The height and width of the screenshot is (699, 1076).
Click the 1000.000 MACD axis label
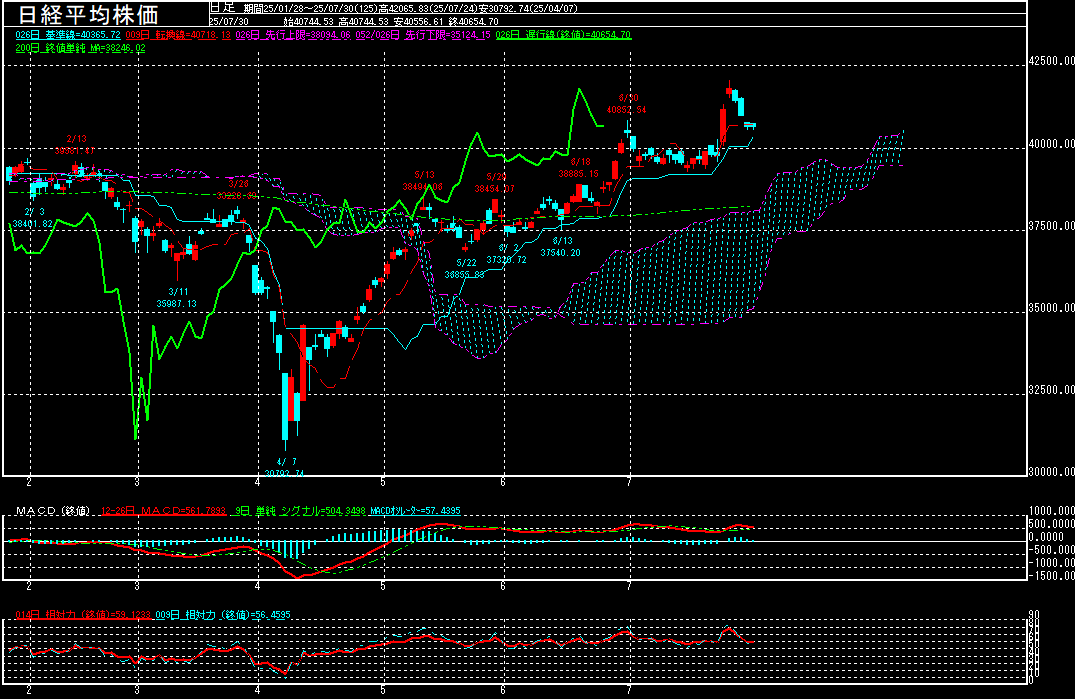coord(1051,510)
